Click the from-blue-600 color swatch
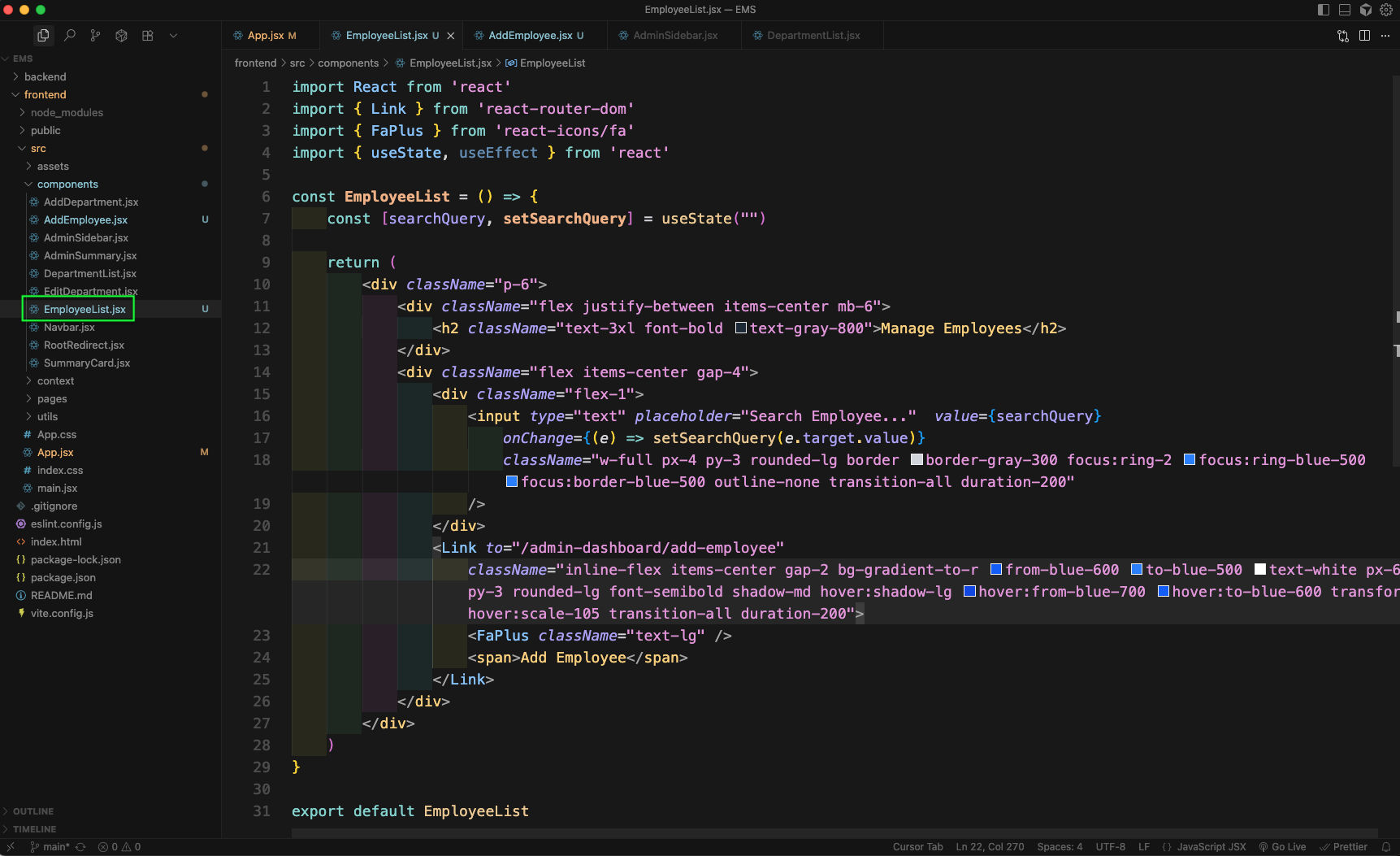The height and width of the screenshot is (856, 1400). click(x=996, y=569)
